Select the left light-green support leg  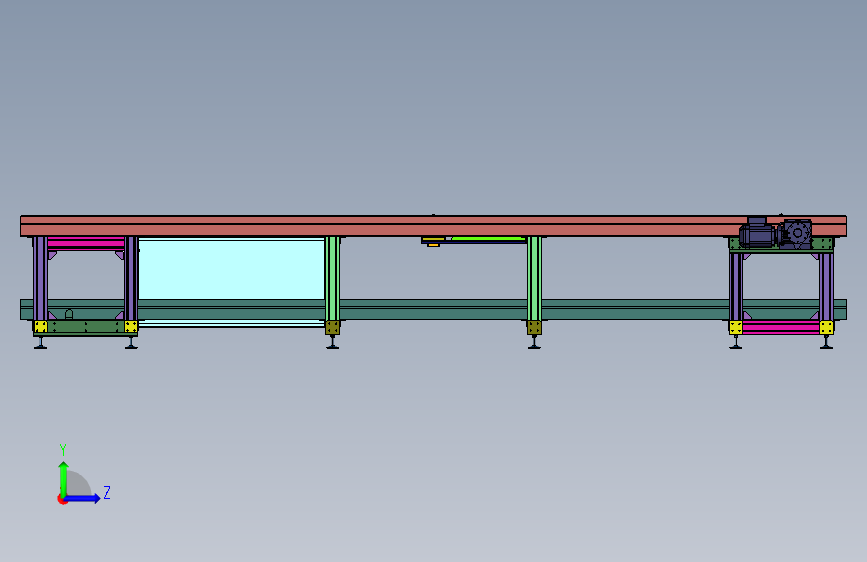[332, 278]
